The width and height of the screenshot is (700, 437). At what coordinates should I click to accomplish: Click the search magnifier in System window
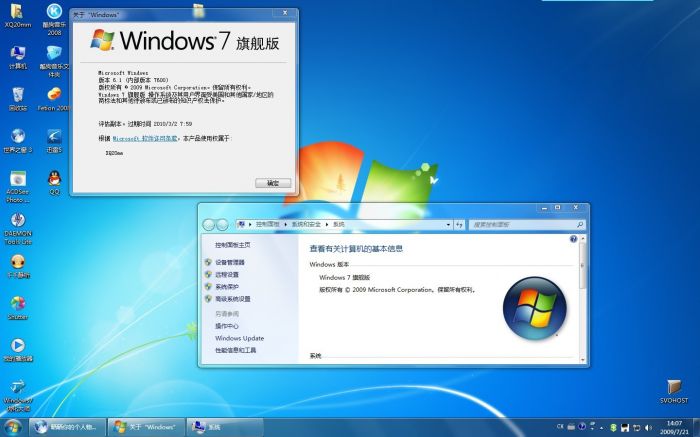click(x=580, y=225)
